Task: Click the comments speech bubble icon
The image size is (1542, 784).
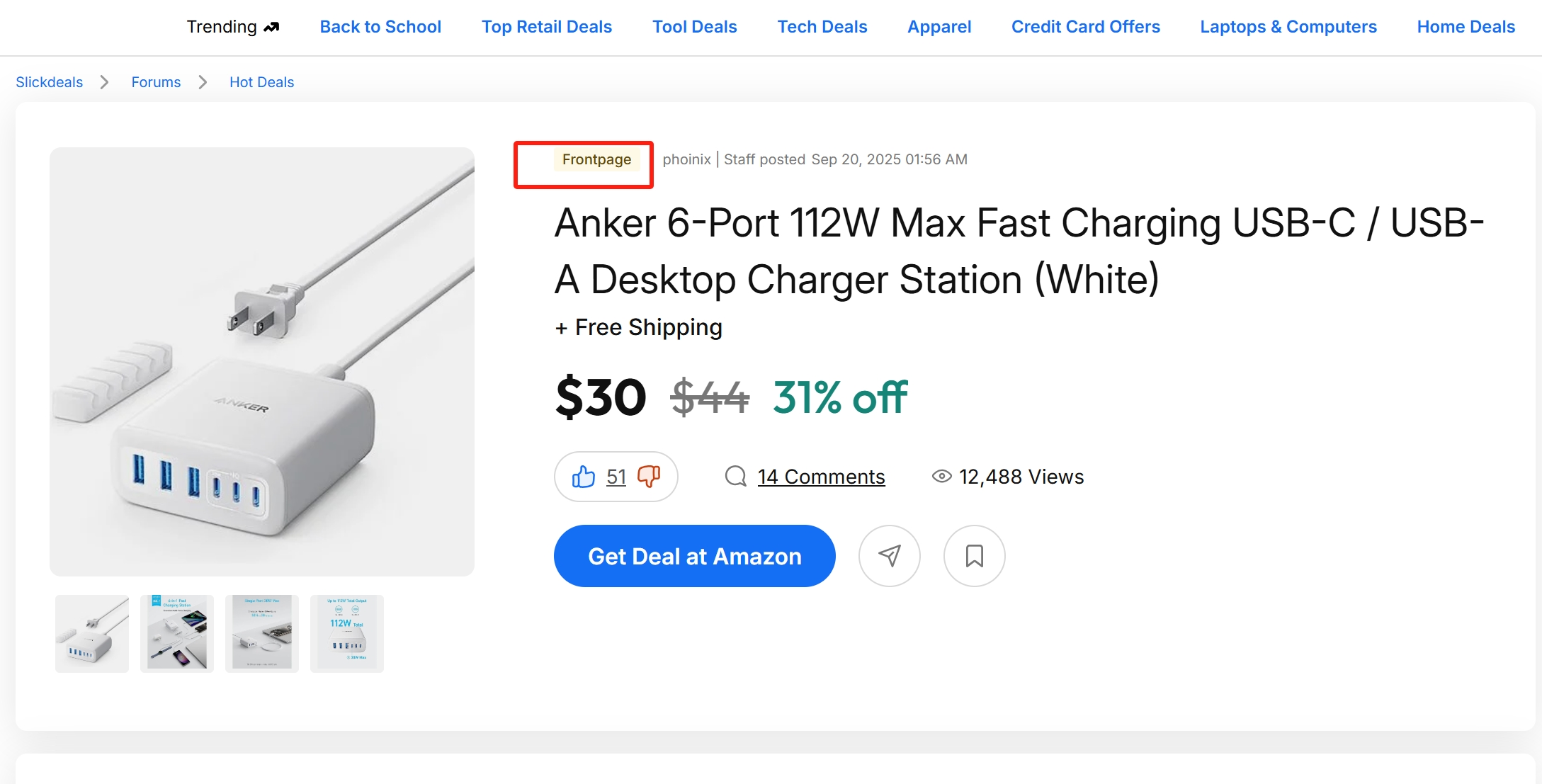Action: [736, 477]
